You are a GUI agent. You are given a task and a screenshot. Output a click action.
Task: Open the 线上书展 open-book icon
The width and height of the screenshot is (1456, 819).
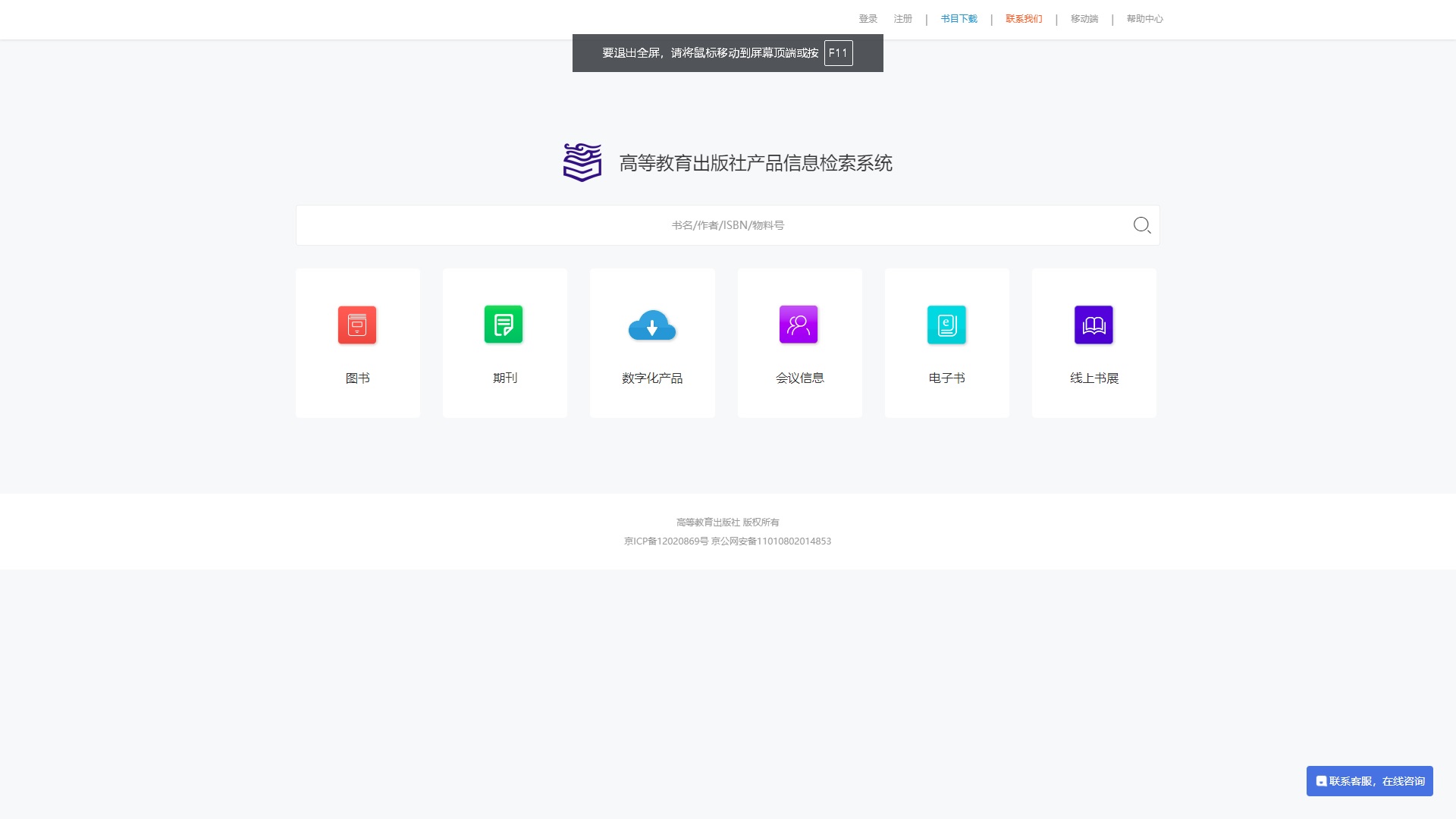[1094, 325]
